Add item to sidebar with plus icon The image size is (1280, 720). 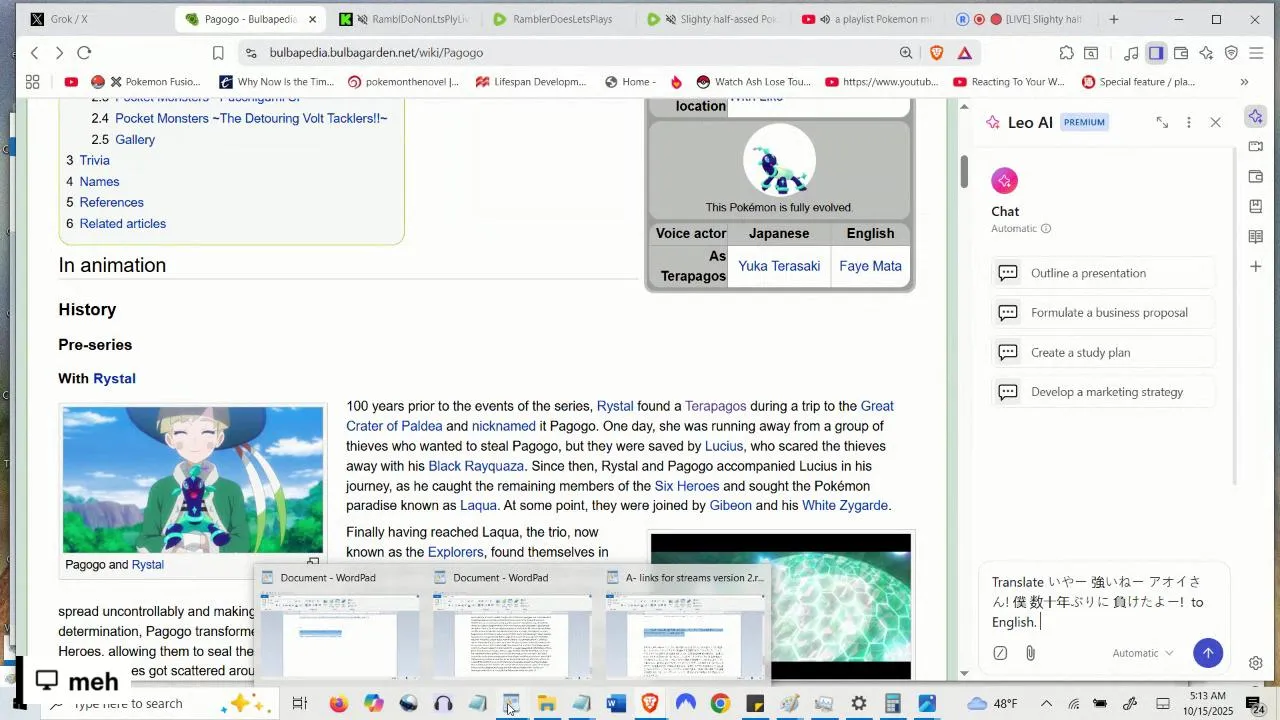[x=1256, y=267]
